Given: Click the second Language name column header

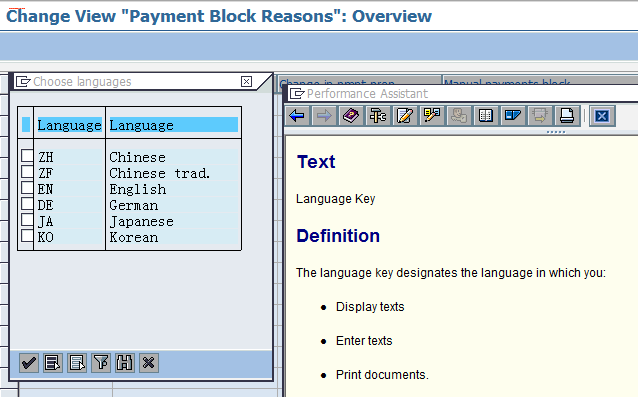Looking at the screenshot, I should click(x=173, y=125).
